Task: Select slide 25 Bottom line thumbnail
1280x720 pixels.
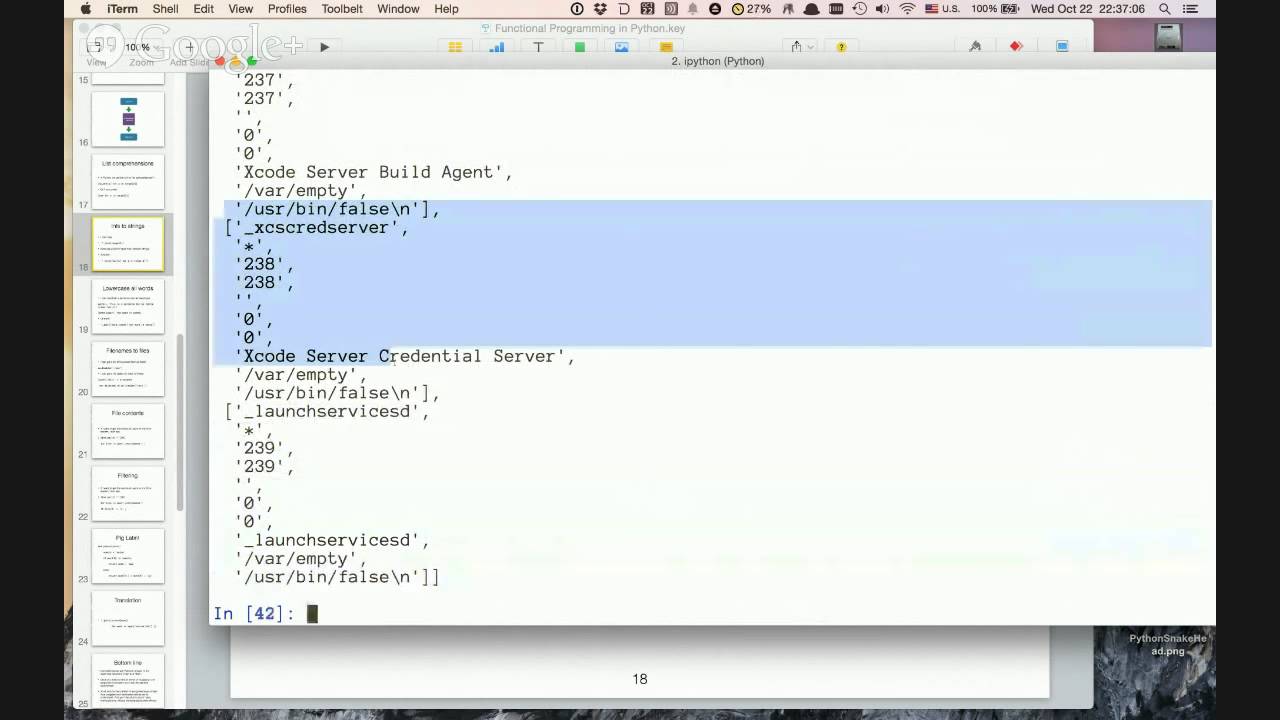Action: click(x=128, y=681)
